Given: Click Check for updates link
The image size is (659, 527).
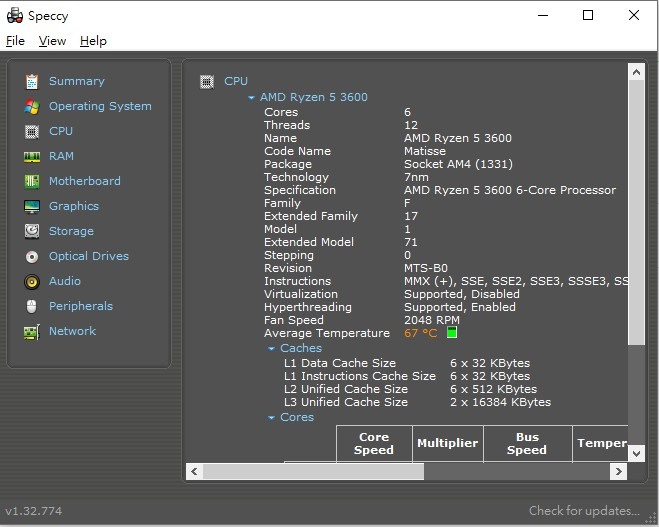Looking at the screenshot, I should 584,511.
